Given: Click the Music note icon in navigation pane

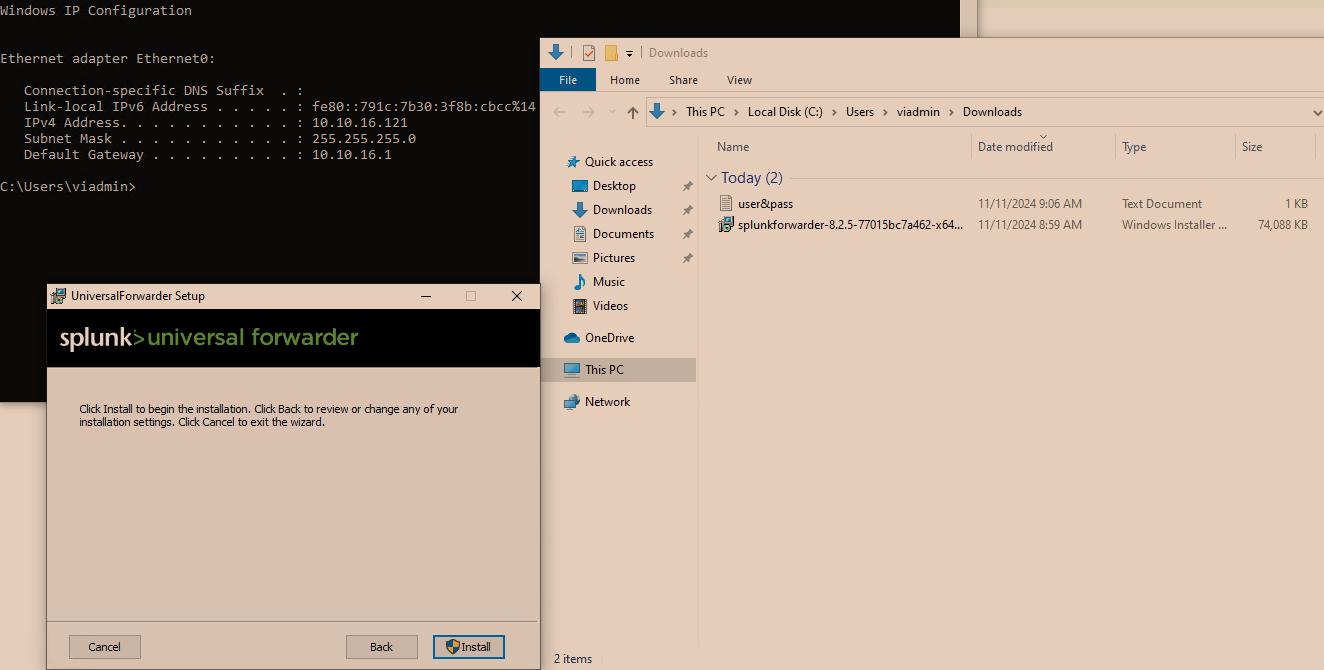Looking at the screenshot, I should 580,282.
